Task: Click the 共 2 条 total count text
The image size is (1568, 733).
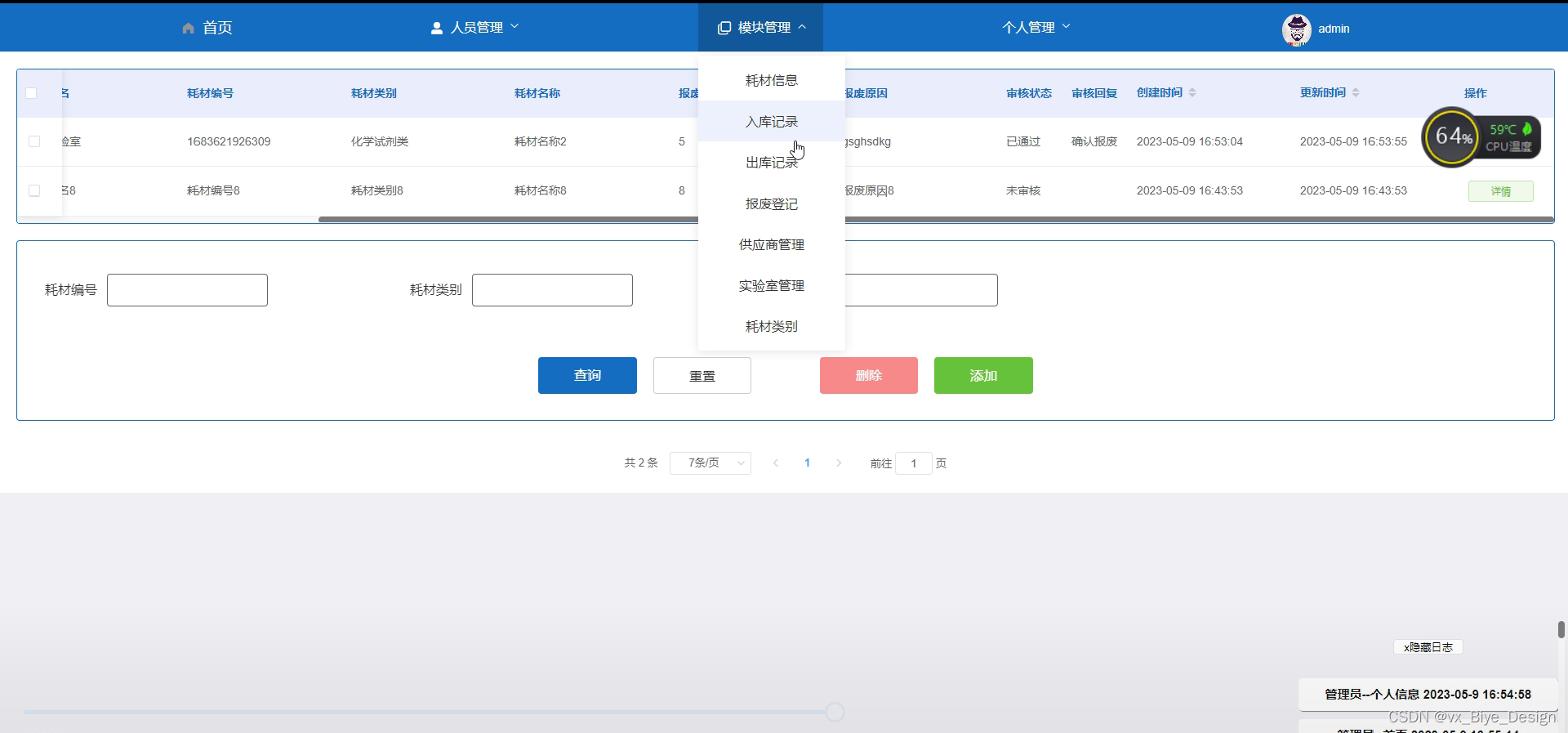Action: click(x=641, y=463)
